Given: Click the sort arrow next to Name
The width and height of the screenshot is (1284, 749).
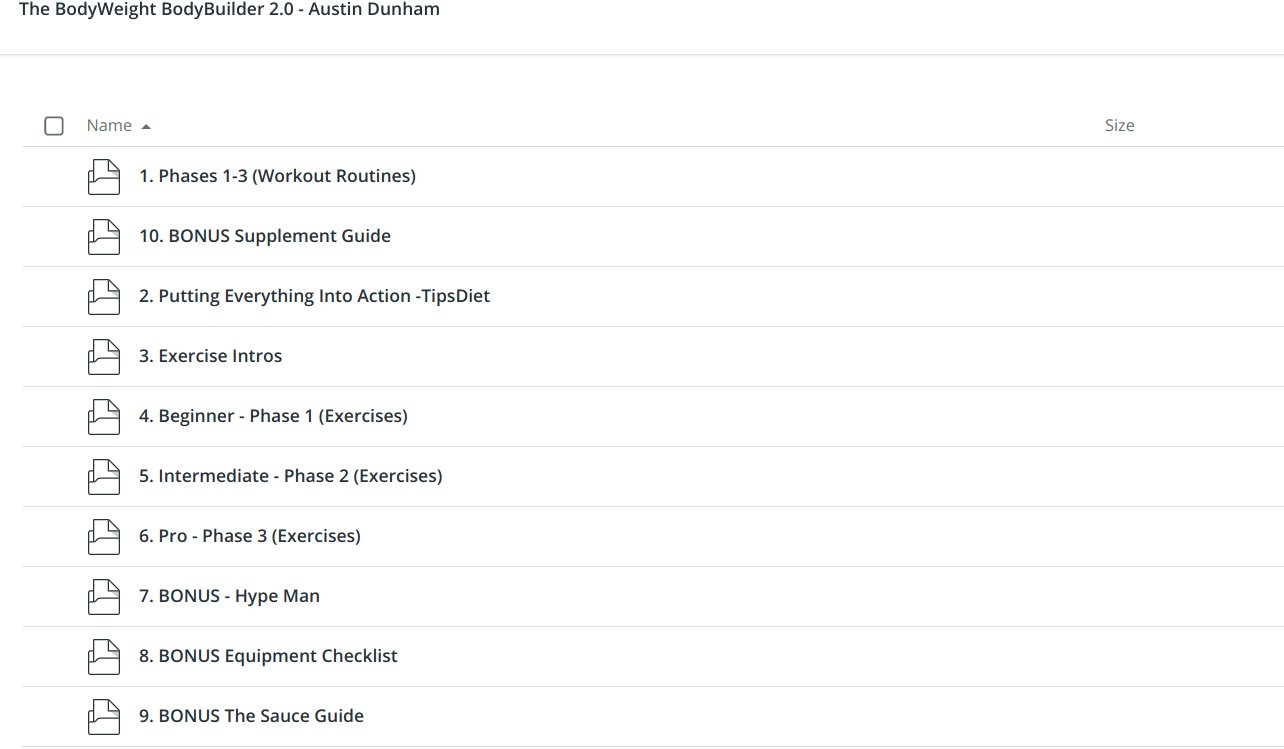Looking at the screenshot, I should 146,126.
